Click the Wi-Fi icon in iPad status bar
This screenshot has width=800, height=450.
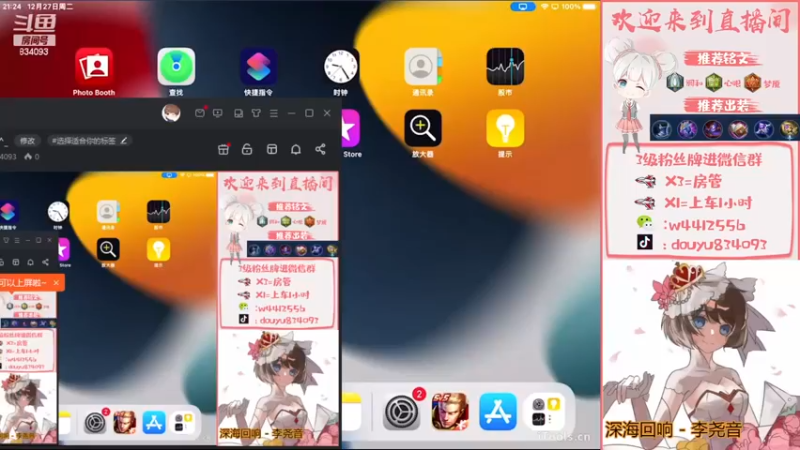(544, 7)
